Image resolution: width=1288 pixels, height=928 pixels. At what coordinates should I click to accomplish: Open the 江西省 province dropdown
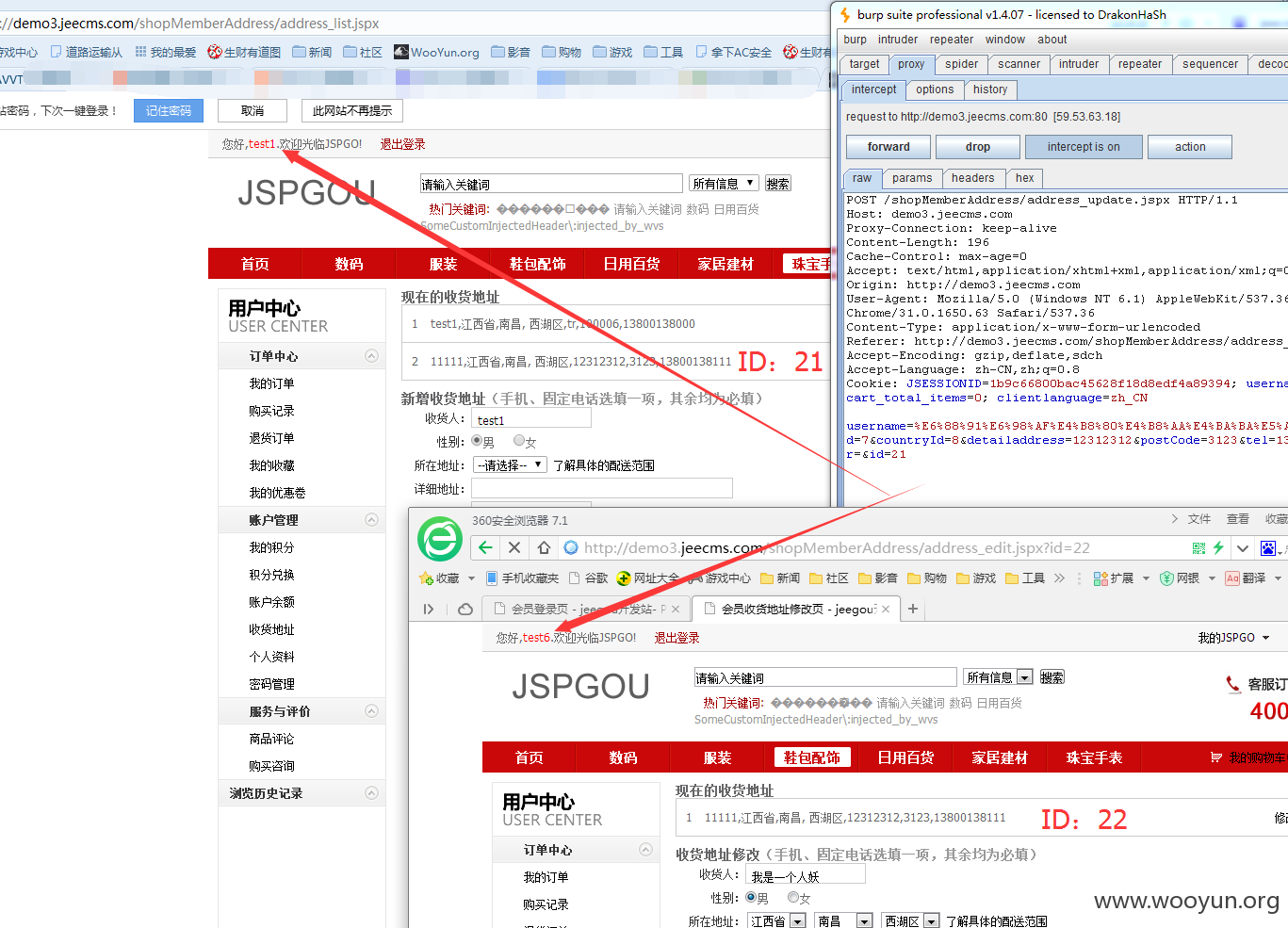coord(776,921)
